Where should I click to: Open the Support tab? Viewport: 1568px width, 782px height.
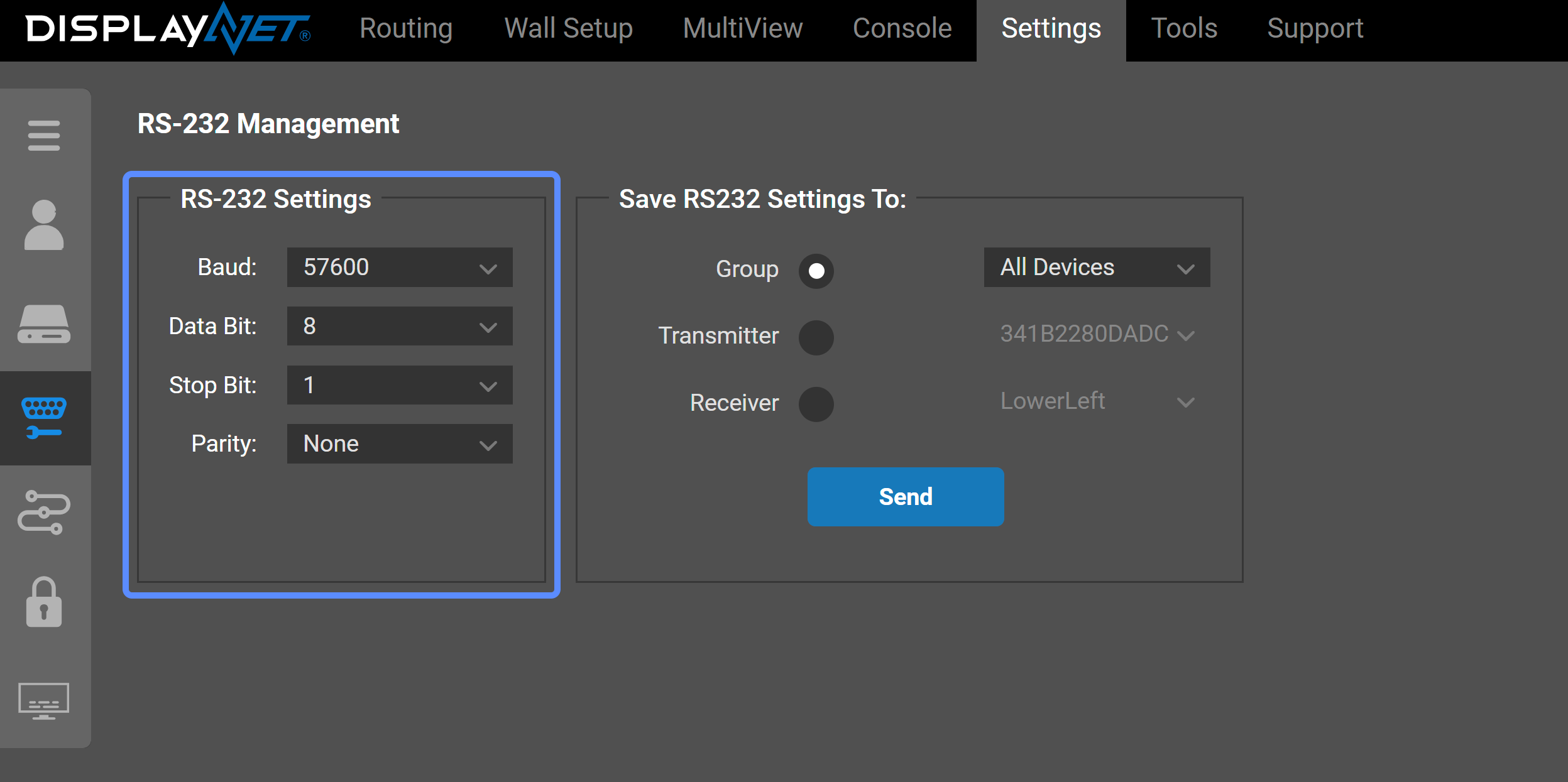click(1315, 29)
